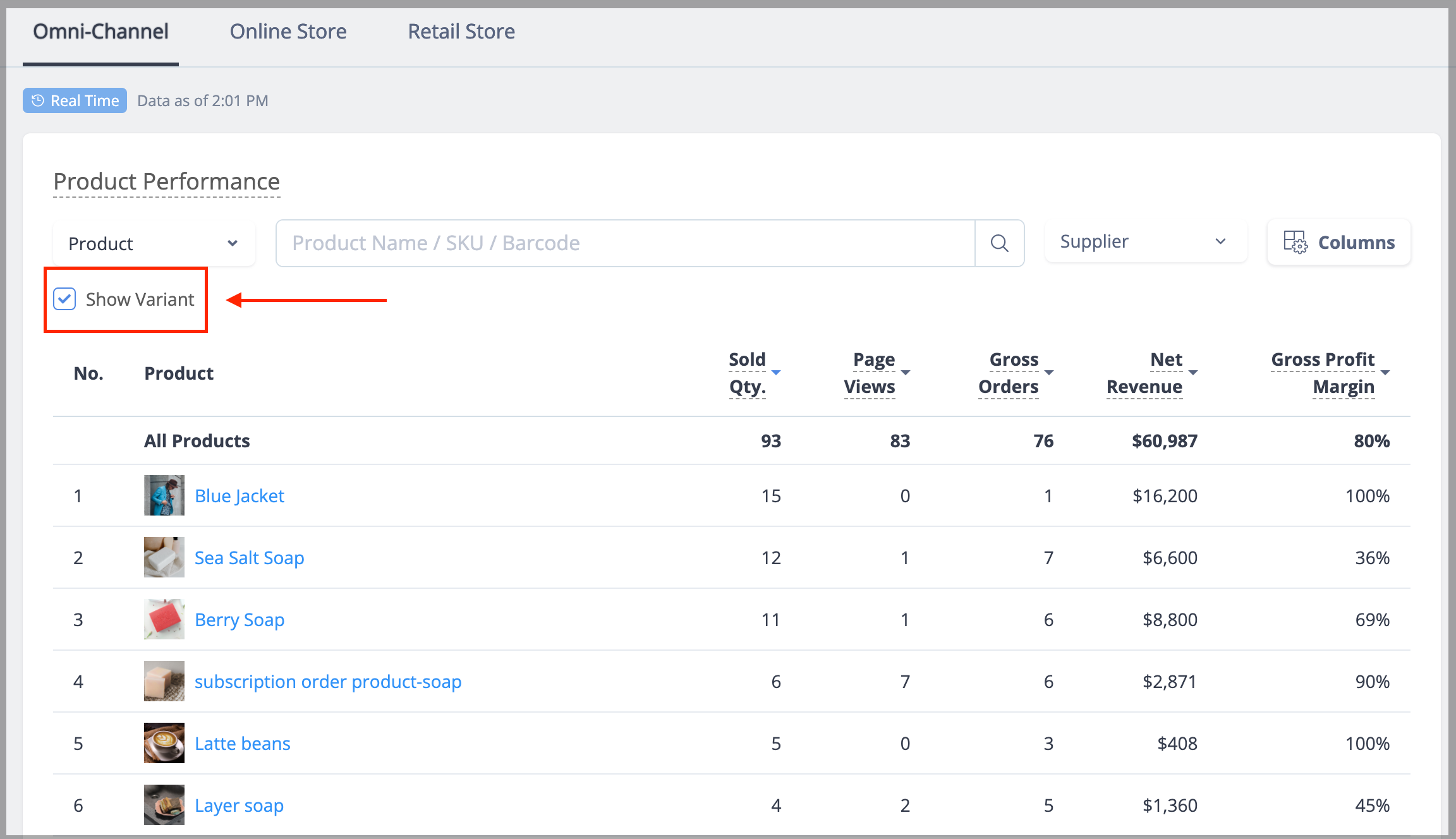The height and width of the screenshot is (839, 1456).
Task: Switch to the Online Store tab
Action: pos(288,32)
